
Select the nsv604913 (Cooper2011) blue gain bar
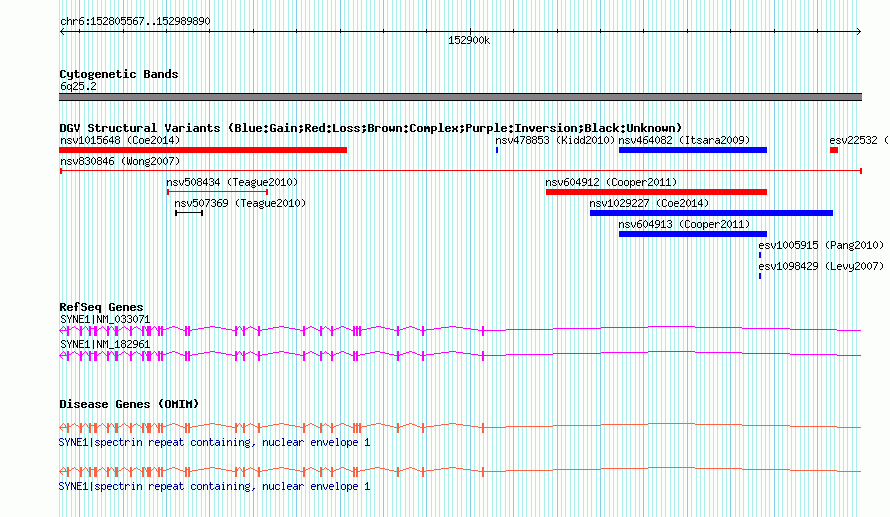click(x=693, y=234)
